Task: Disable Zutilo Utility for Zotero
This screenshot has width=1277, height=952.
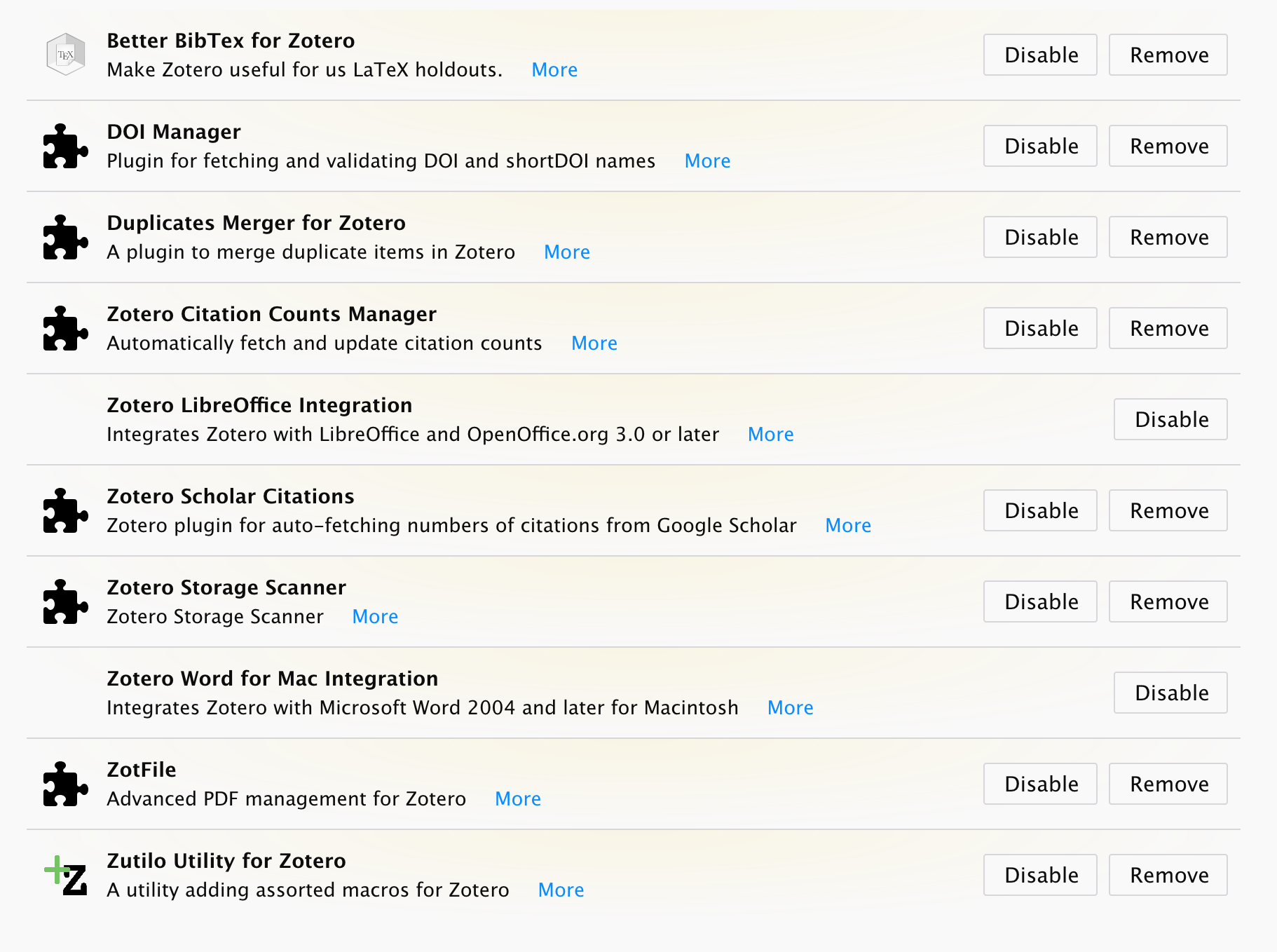Action: [1040, 875]
